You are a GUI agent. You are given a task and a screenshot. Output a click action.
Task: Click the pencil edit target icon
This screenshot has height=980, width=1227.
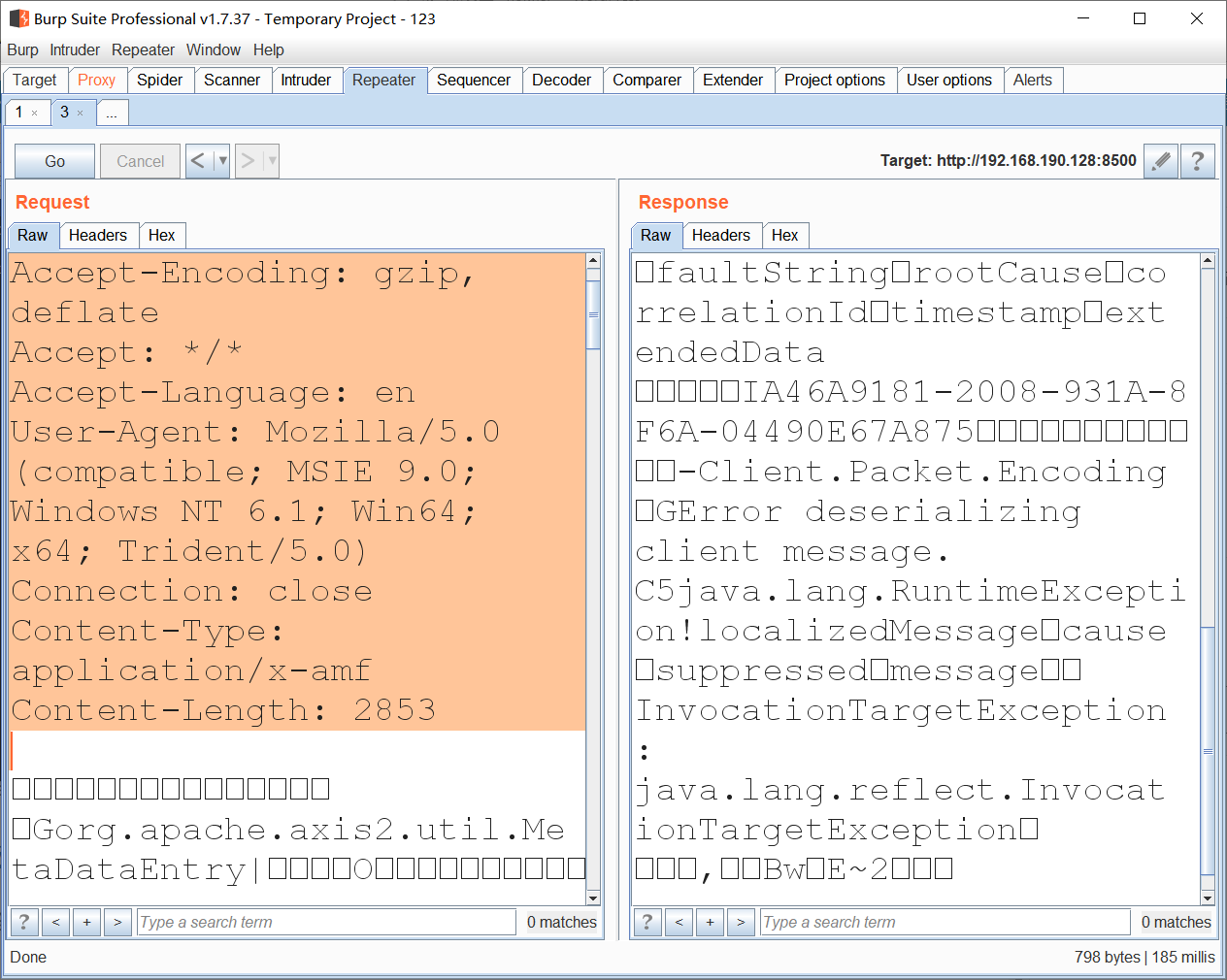(1161, 161)
